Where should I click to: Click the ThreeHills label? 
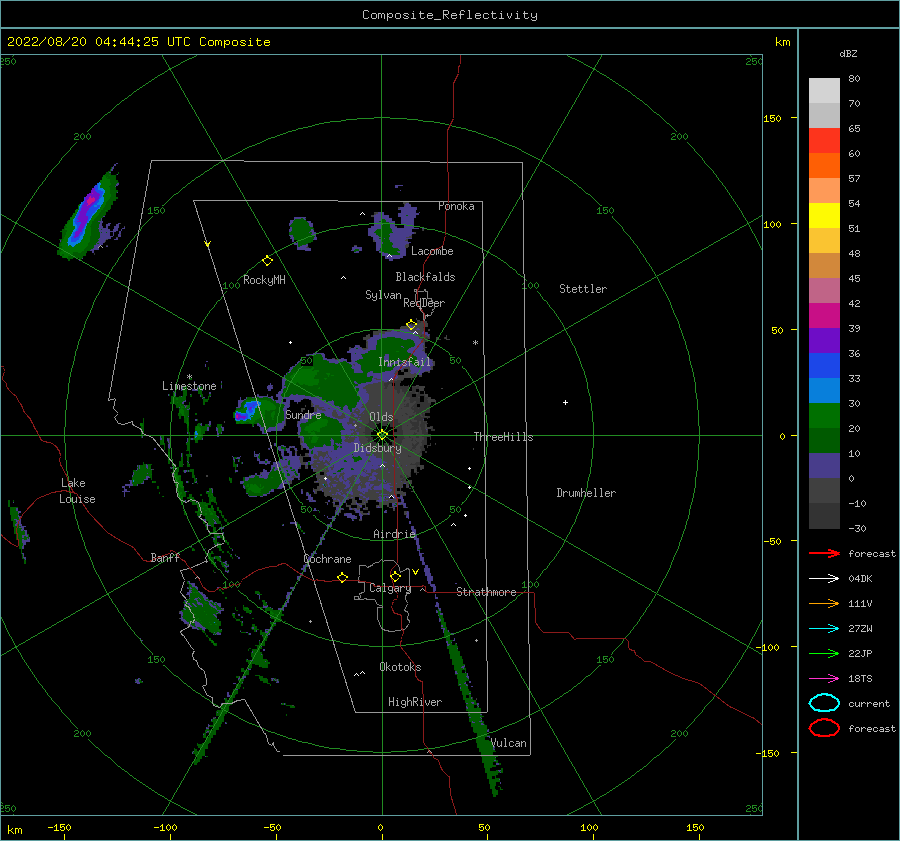pos(503,437)
